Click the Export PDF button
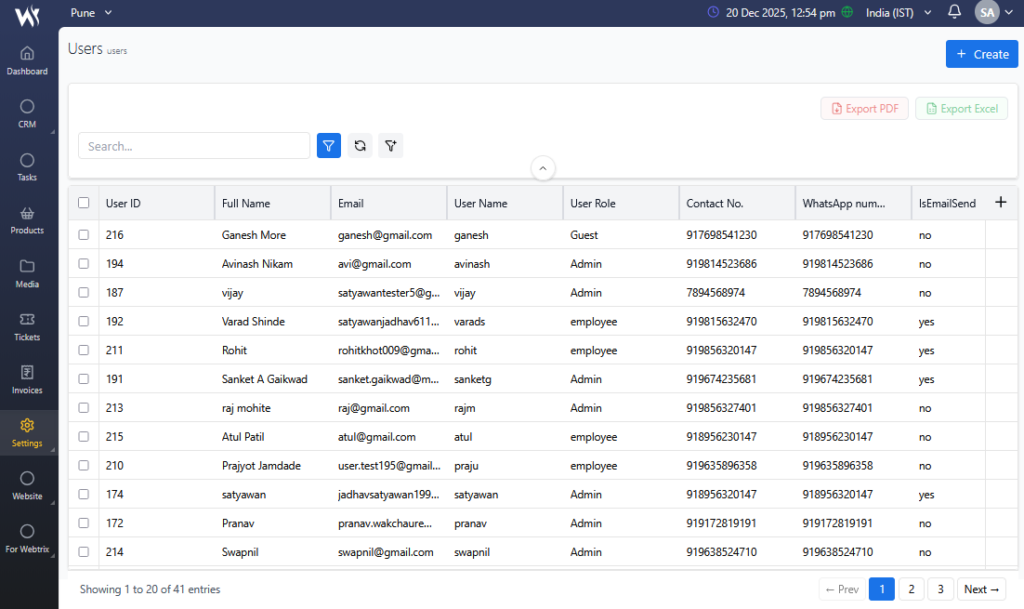Screen dimensions: 1024x609 865,108
